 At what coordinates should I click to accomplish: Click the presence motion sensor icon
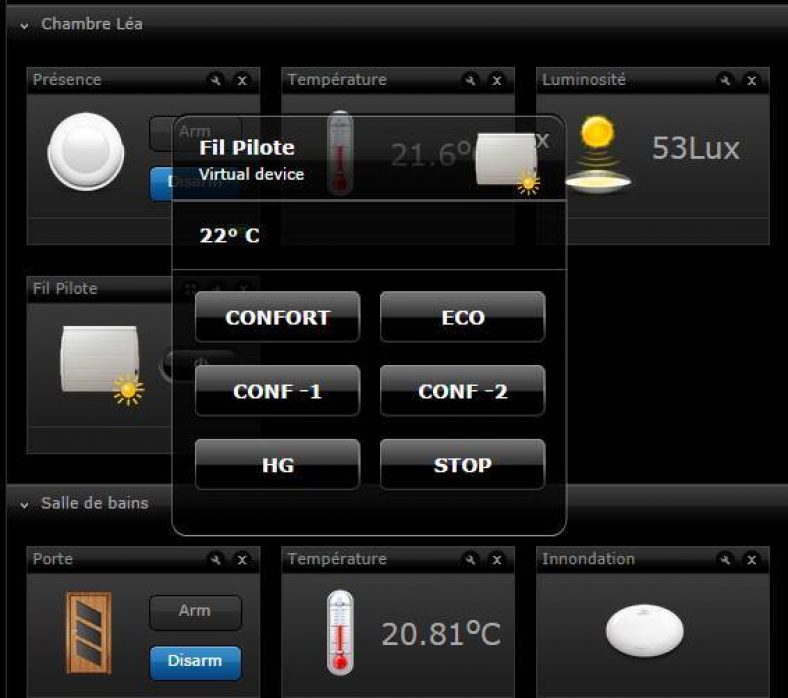[85, 151]
